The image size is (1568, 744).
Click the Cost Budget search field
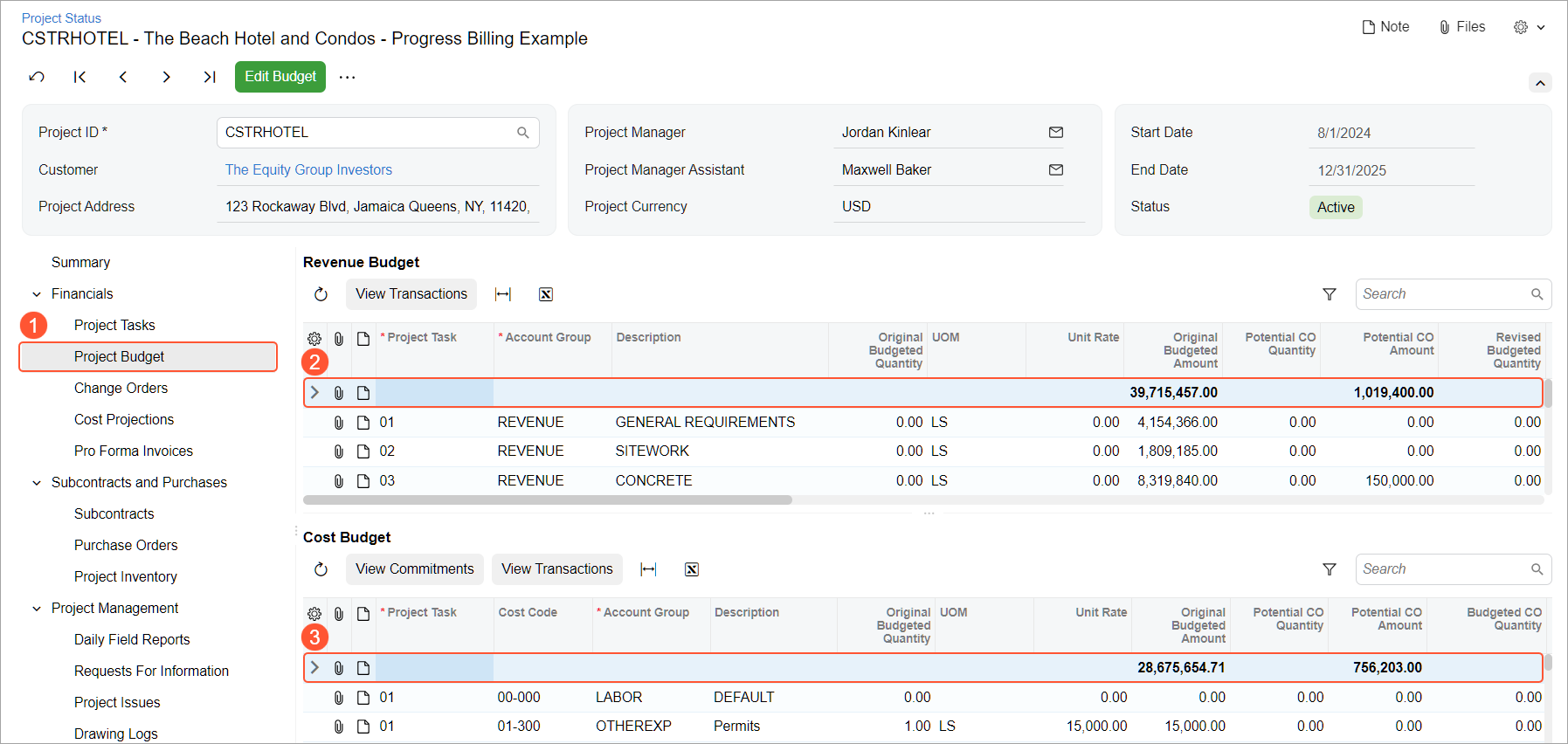(x=1443, y=569)
